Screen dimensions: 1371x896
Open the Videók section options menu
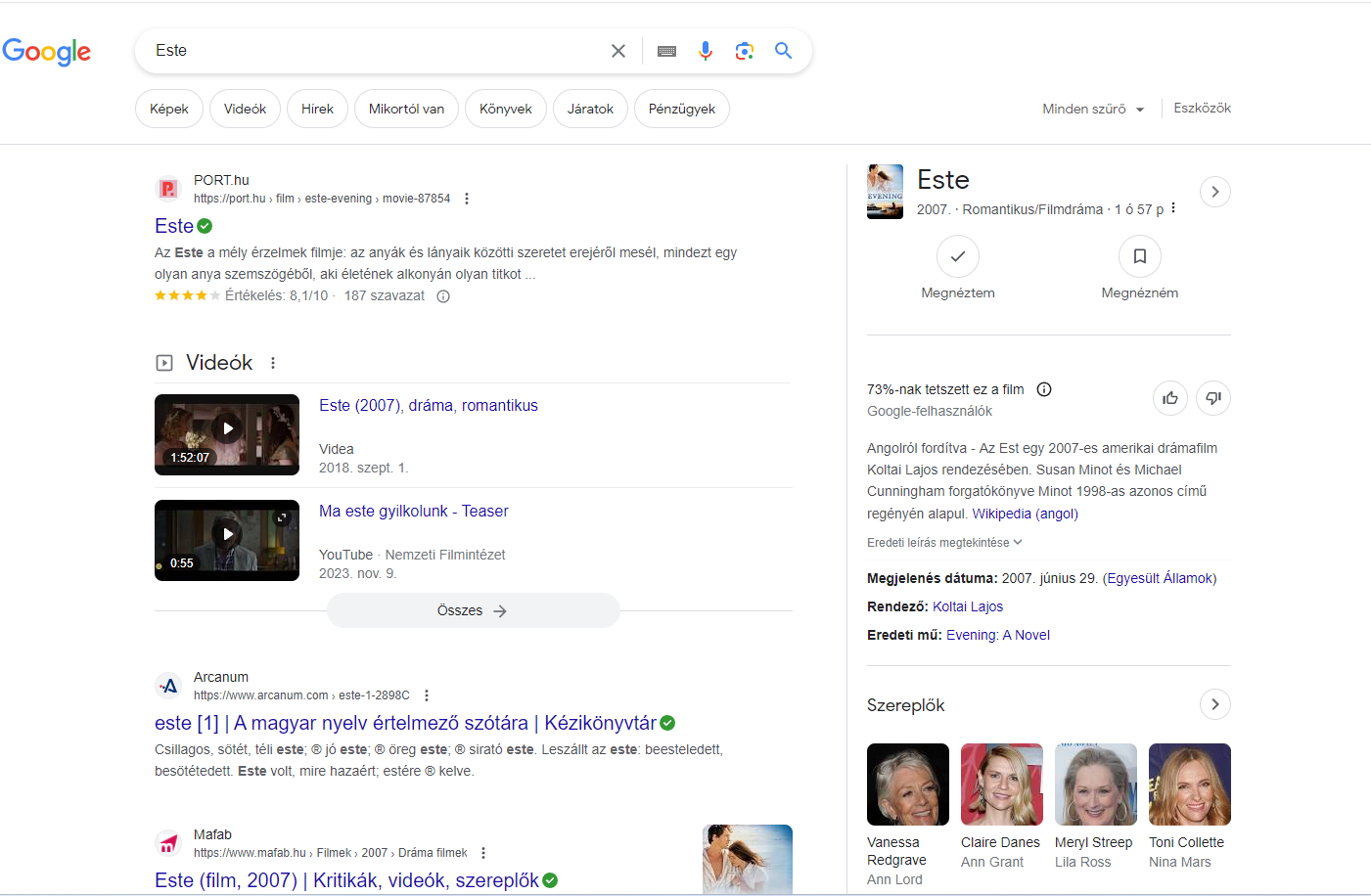[273, 363]
